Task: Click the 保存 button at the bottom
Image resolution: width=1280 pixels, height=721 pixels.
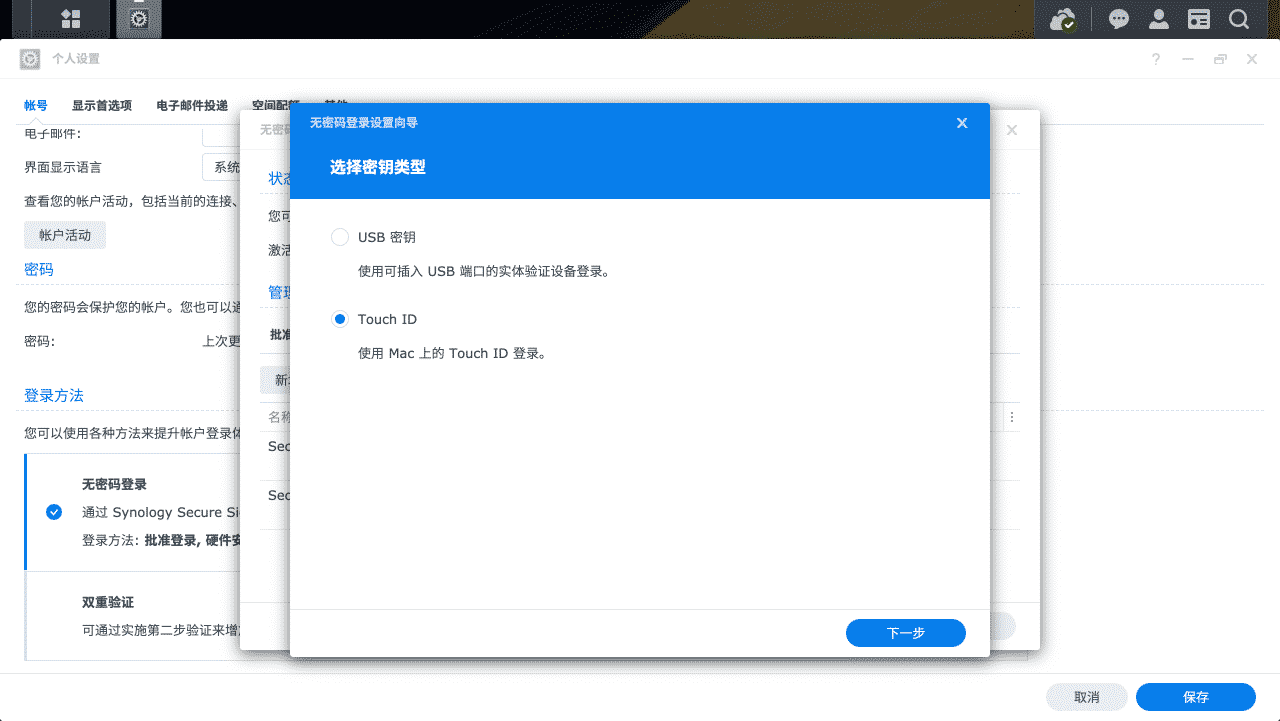Action: pos(1196,697)
